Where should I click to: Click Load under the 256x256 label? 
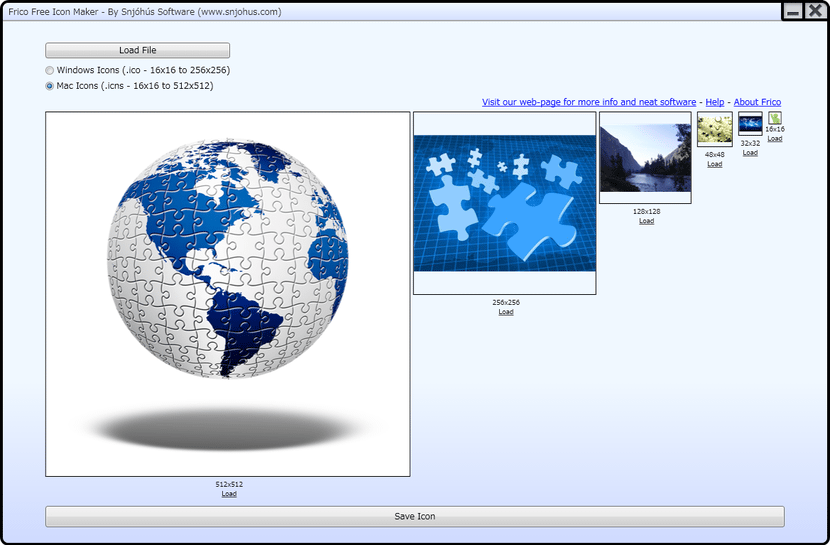(x=506, y=312)
